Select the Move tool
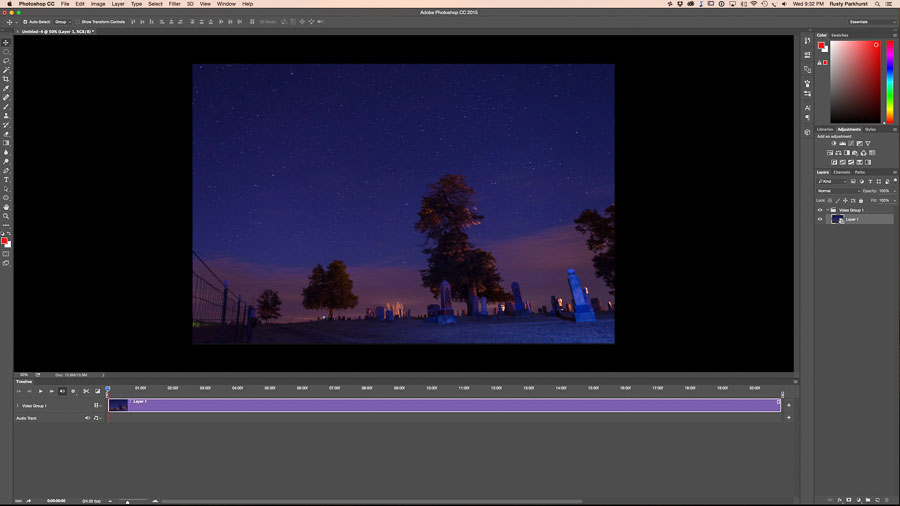Screen dimensions: 900x506 click(x=6, y=42)
